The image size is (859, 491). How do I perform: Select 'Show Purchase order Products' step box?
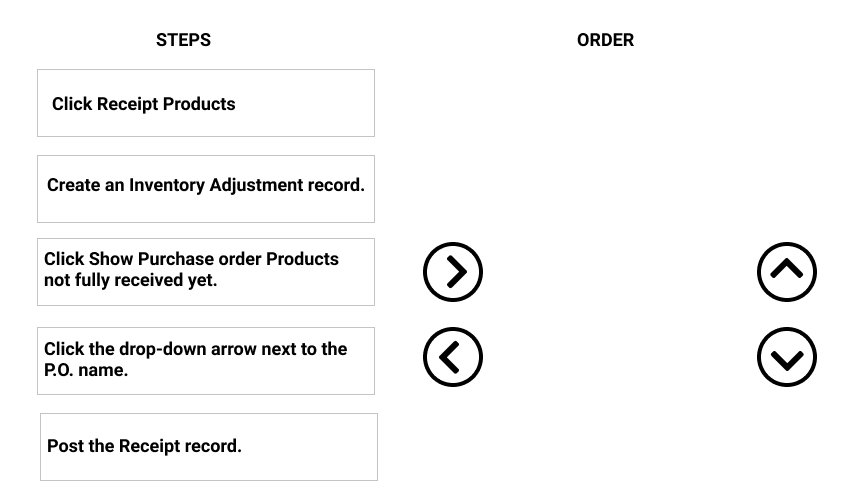tap(206, 272)
